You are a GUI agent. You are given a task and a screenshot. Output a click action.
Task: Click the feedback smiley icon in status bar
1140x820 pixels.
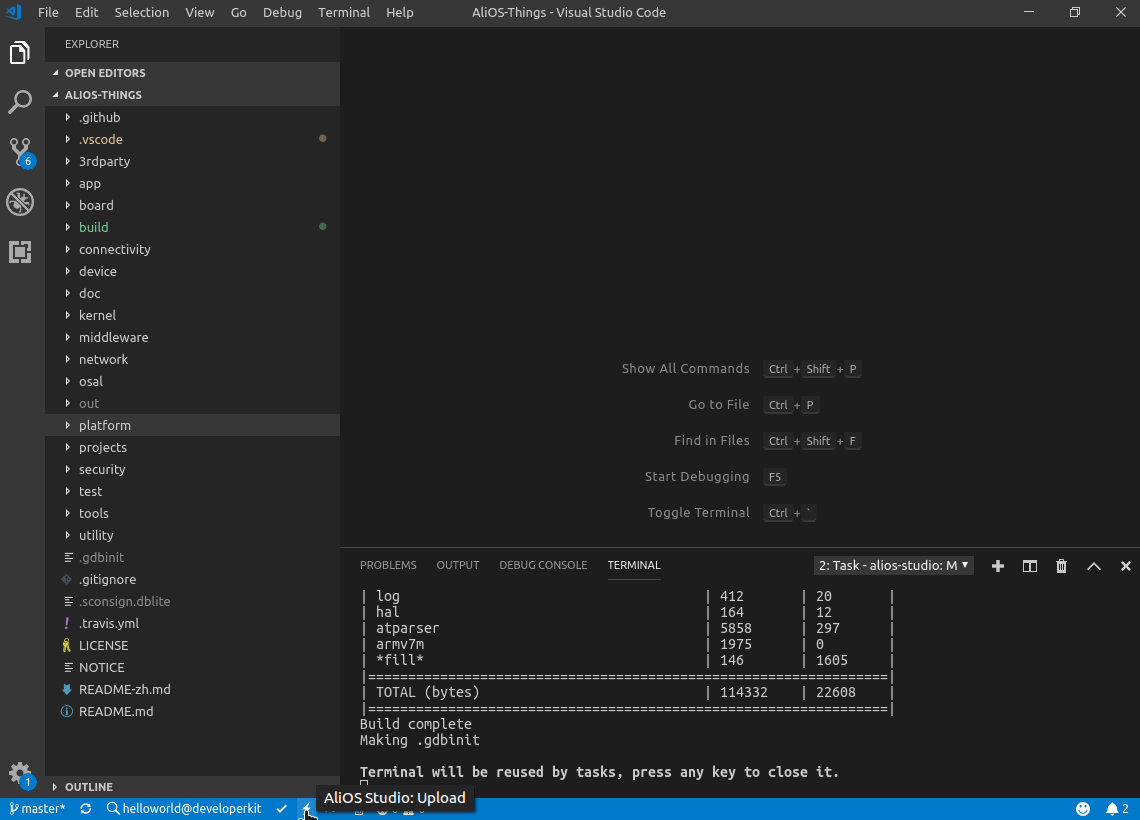point(1083,808)
